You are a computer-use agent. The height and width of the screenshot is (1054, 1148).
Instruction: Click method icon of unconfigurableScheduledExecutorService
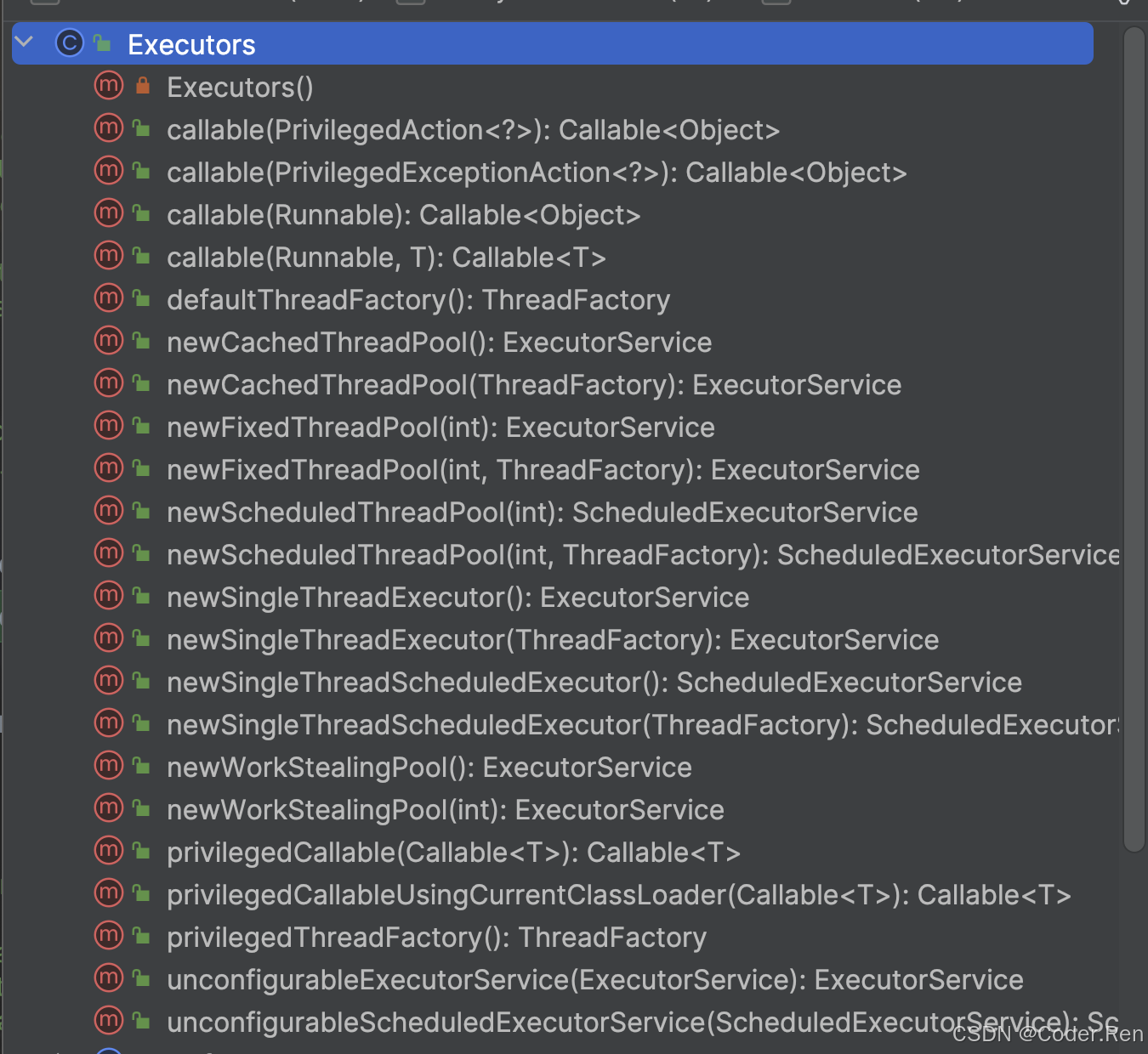[109, 1021]
